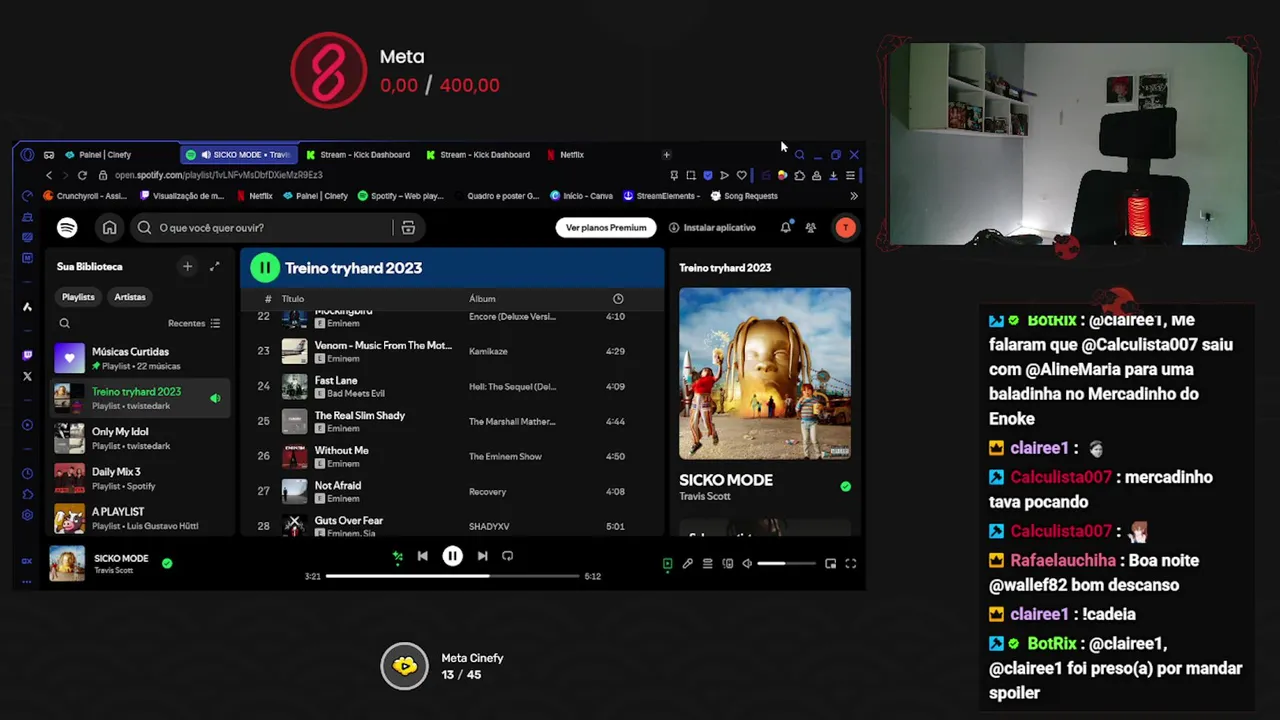The height and width of the screenshot is (720, 1280).
Task: Switch to the Netflix browser tab
Action: [x=571, y=155]
